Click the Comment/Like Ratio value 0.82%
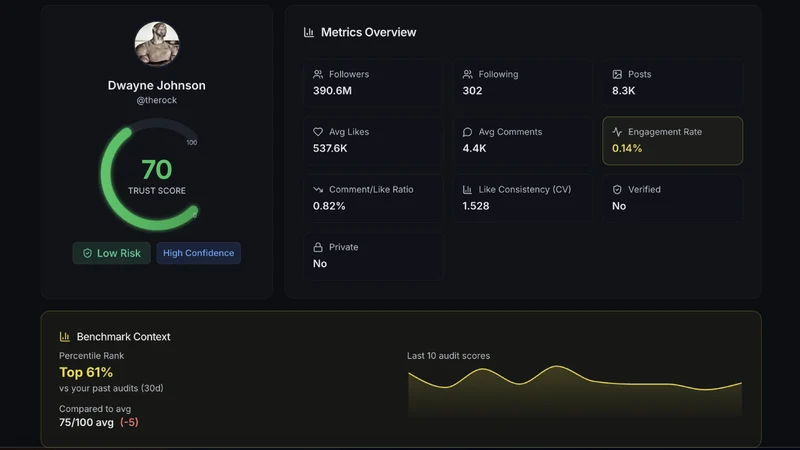The width and height of the screenshot is (800, 450). coord(329,206)
